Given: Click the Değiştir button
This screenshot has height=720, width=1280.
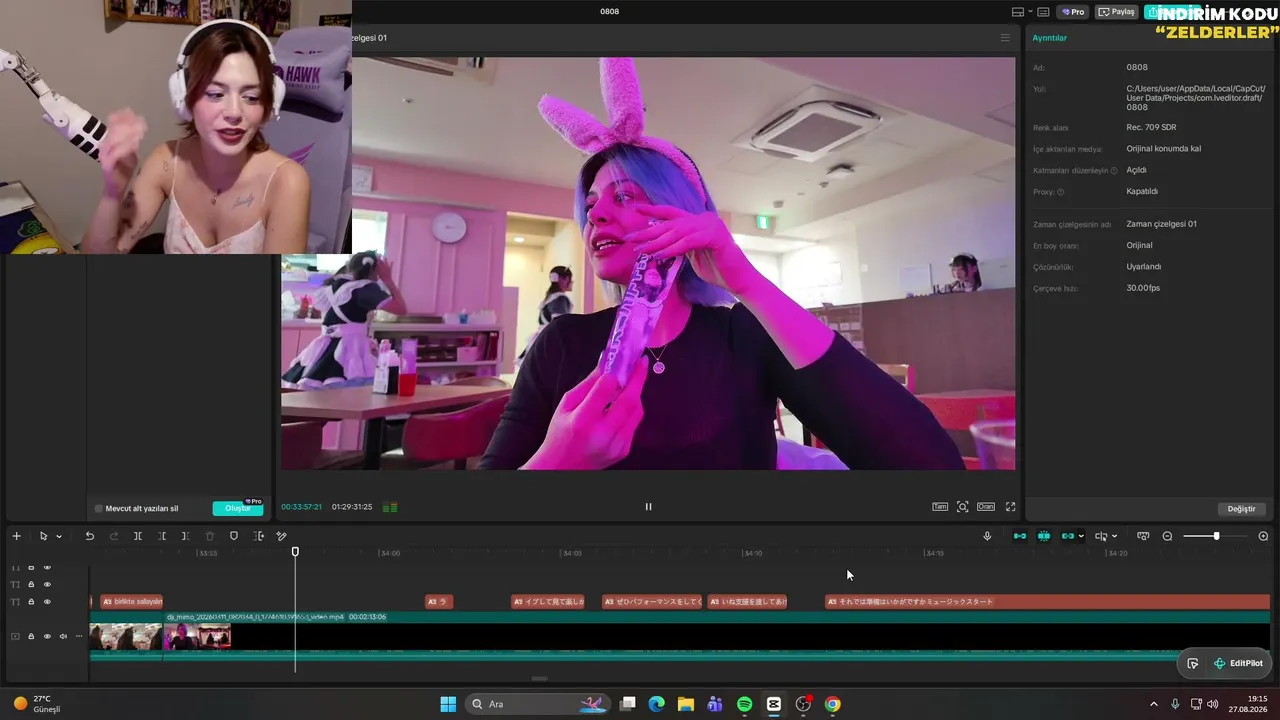Looking at the screenshot, I should tap(1241, 509).
